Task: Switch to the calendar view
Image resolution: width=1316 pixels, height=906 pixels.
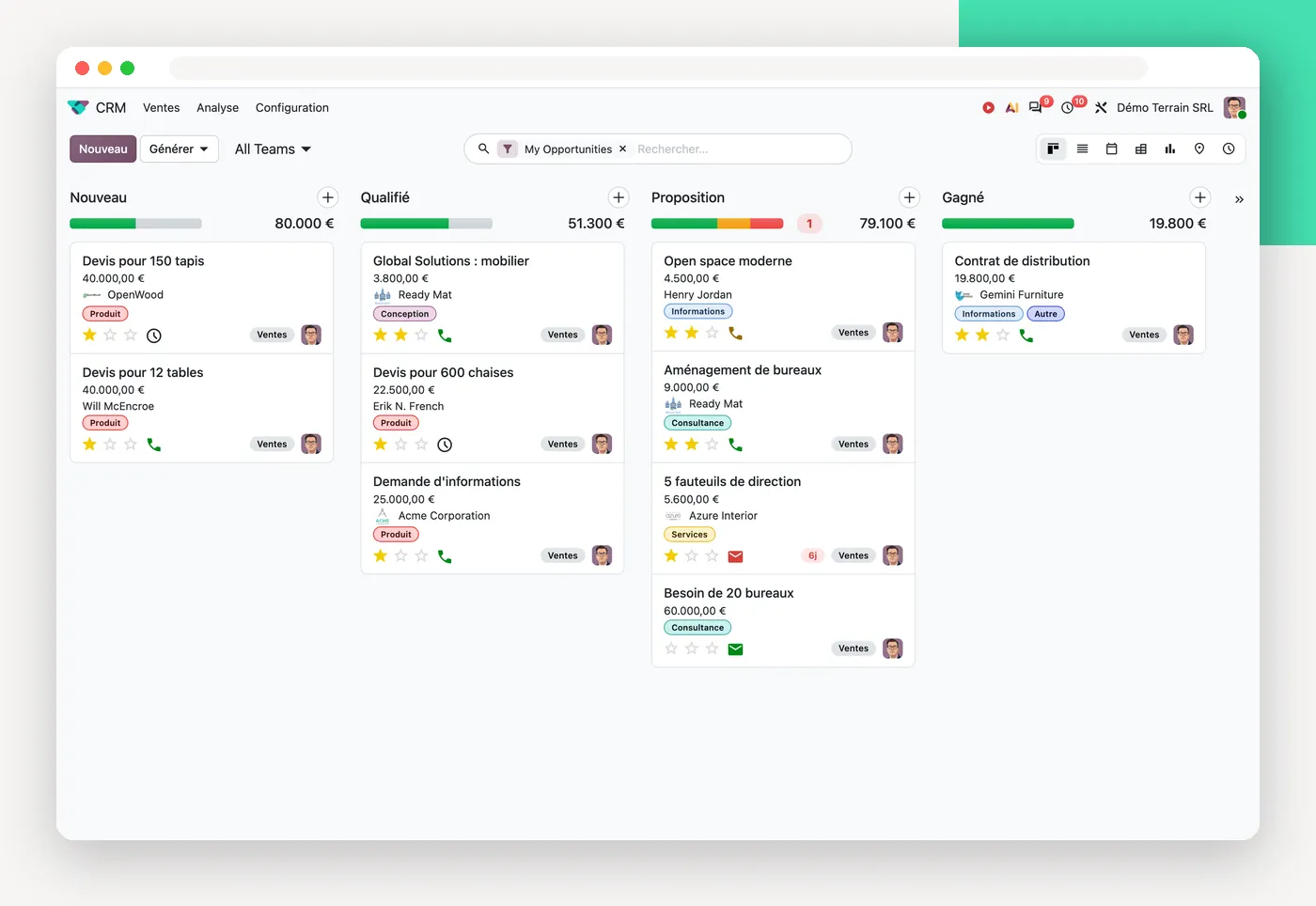Action: tap(1112, 148)
